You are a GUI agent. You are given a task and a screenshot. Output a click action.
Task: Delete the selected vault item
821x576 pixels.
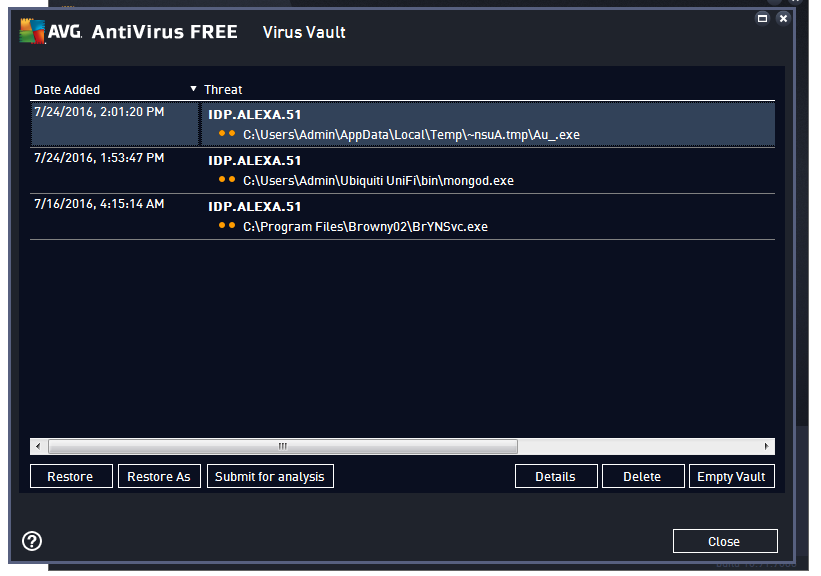(x=642, y=477)
